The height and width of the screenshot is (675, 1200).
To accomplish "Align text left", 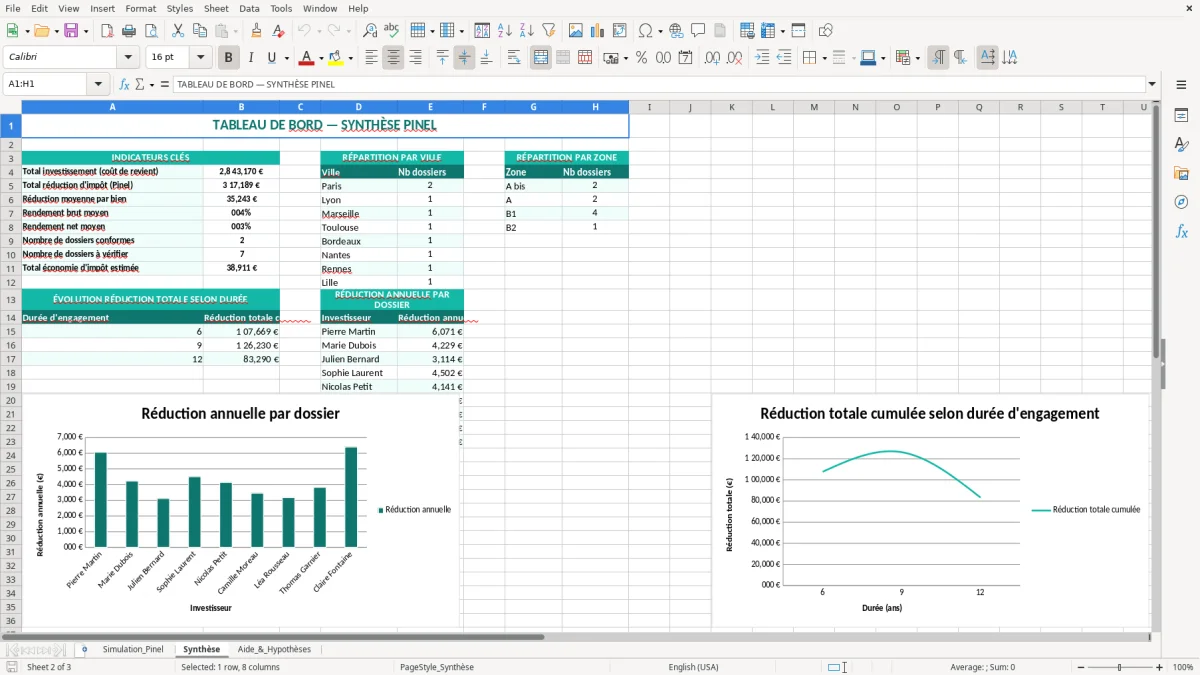I will click(371, 58).
